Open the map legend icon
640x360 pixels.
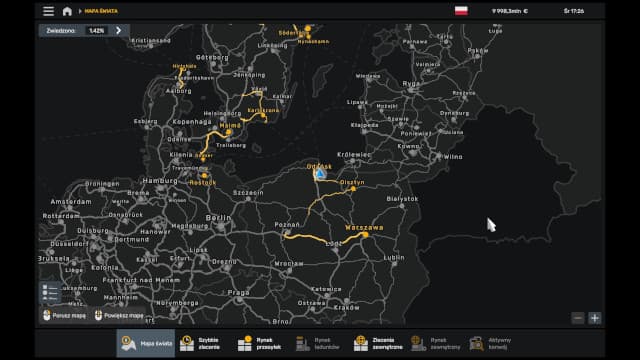(50, 293)
